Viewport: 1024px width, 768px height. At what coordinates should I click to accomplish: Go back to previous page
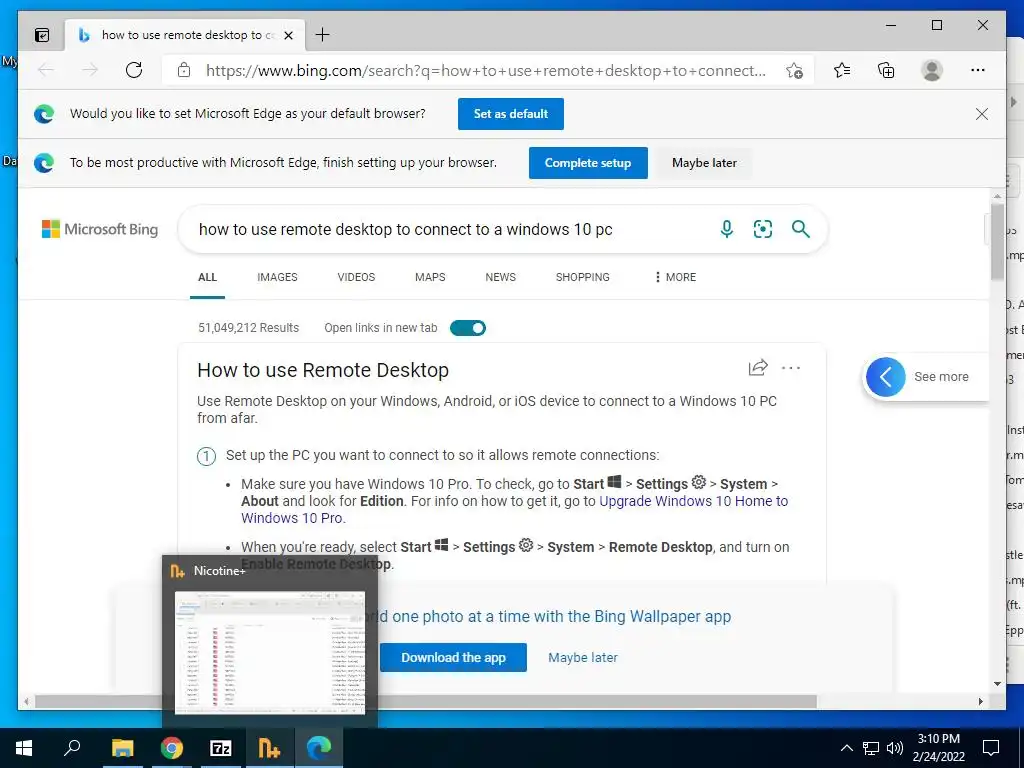(x=46, y=70)
